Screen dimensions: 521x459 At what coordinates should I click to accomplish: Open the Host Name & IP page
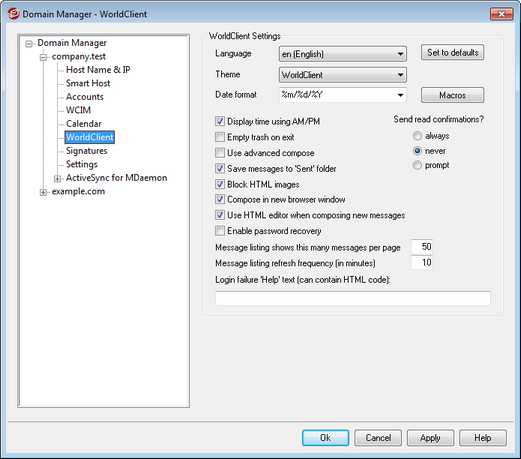tap(98, 70)
